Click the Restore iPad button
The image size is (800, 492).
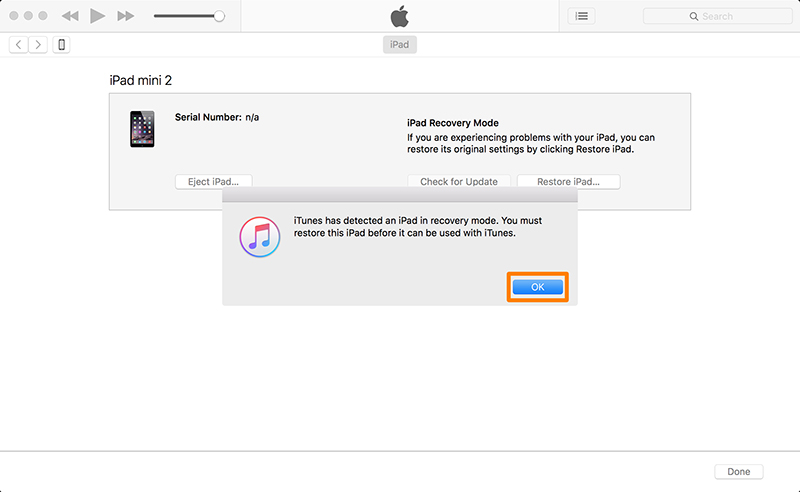coord(568,182)
